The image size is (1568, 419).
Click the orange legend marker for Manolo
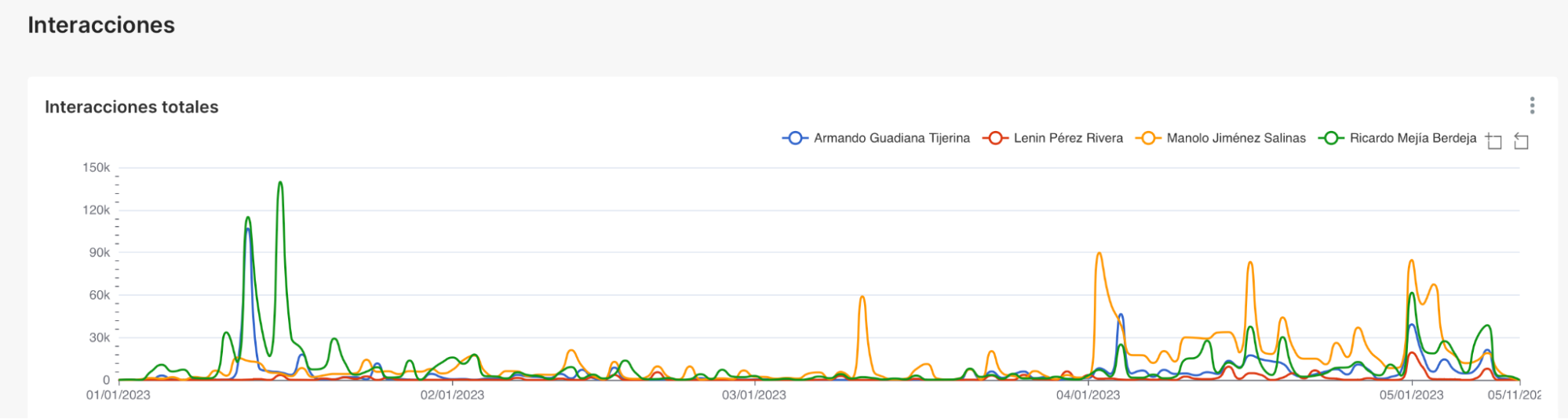tap(1148, 138)
